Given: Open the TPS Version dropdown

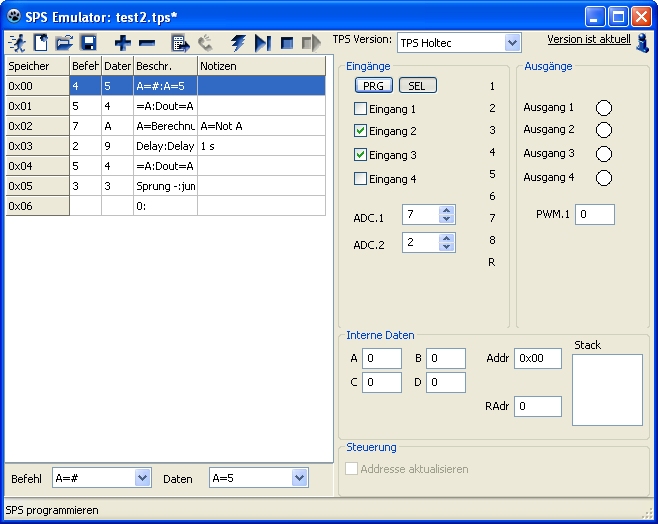Looking at the screenshot, I should (x=512, y=43).
